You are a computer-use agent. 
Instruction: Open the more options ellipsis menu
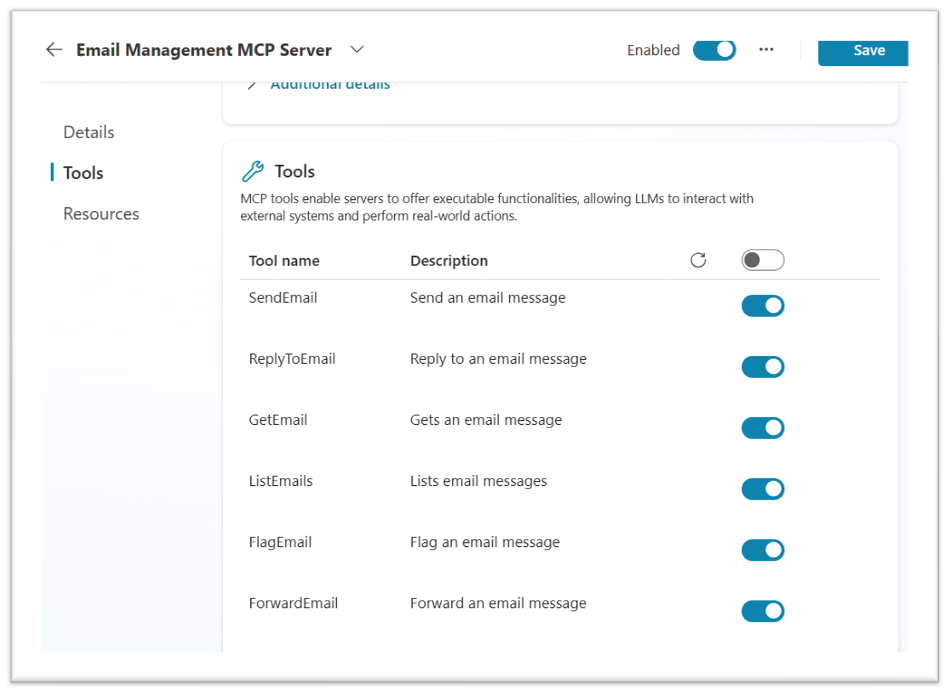tap(766, 50)
